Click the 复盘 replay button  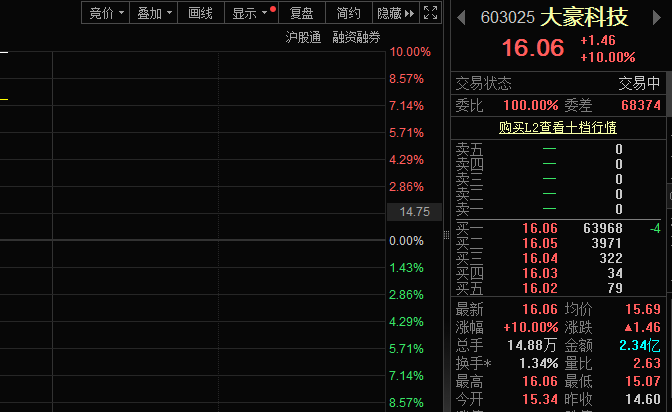(x=302, y=13)
